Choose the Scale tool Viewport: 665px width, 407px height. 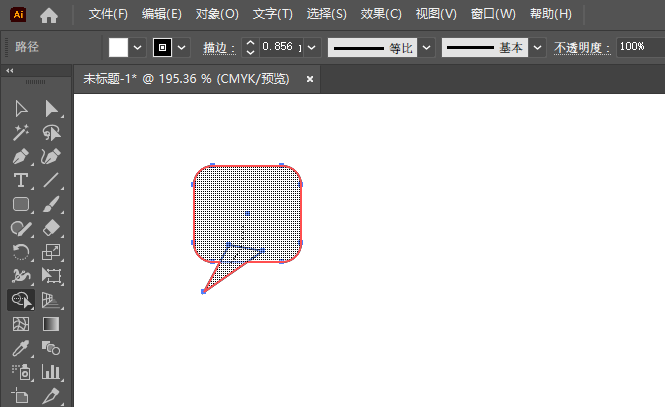point(51,252)
